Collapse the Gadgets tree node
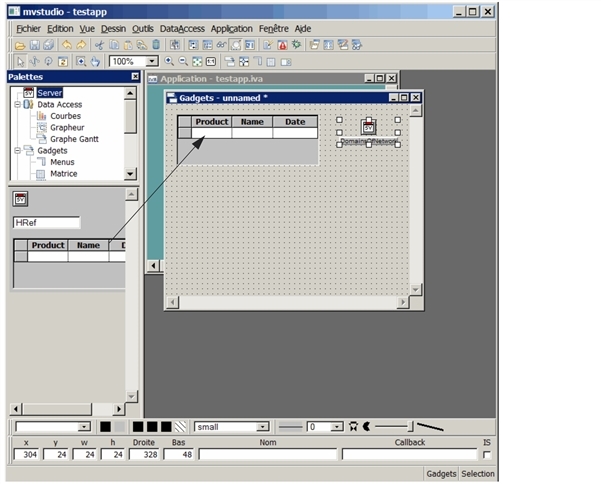601x484 pixels. pyautogui.click(x=17, y=151)
